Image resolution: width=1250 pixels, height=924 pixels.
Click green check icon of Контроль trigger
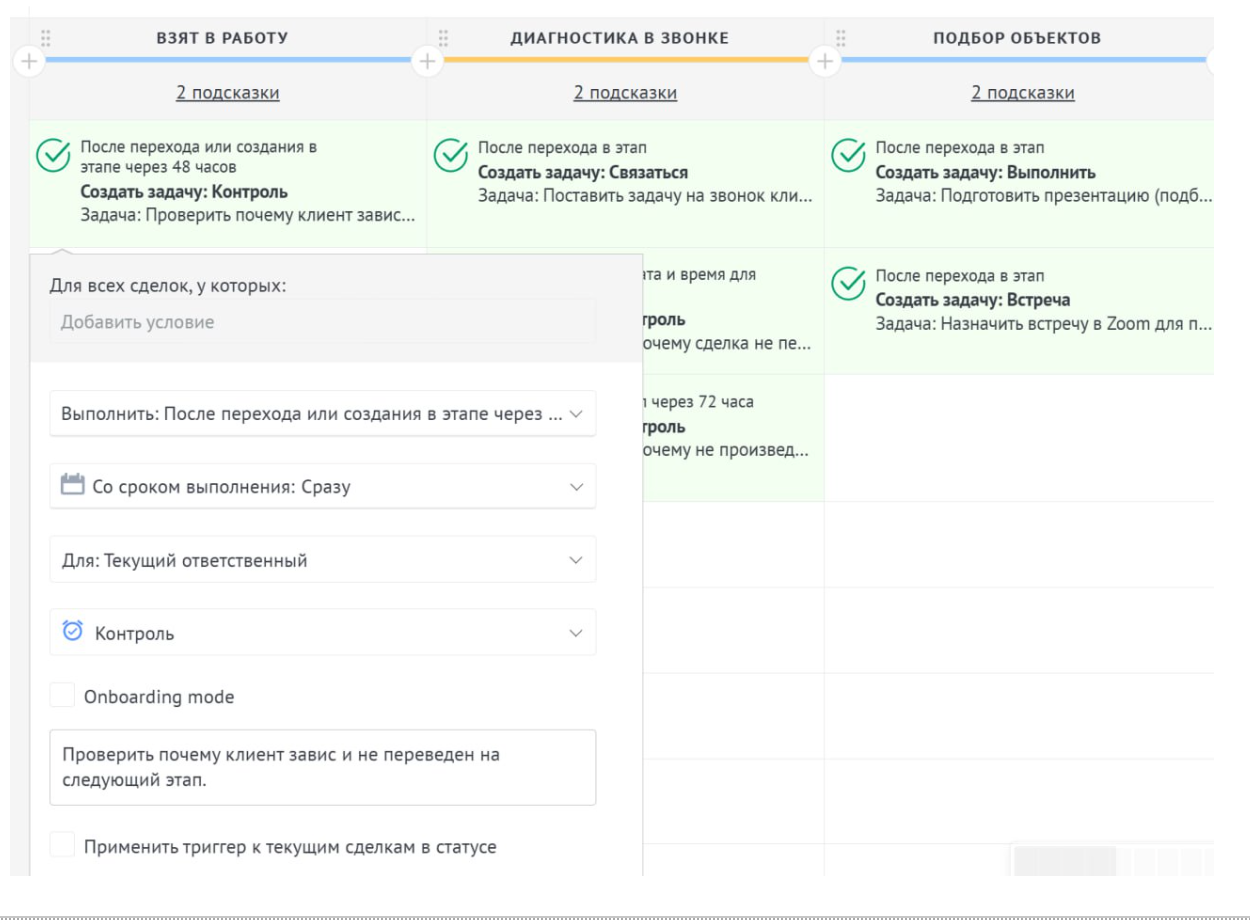(52, 157)
